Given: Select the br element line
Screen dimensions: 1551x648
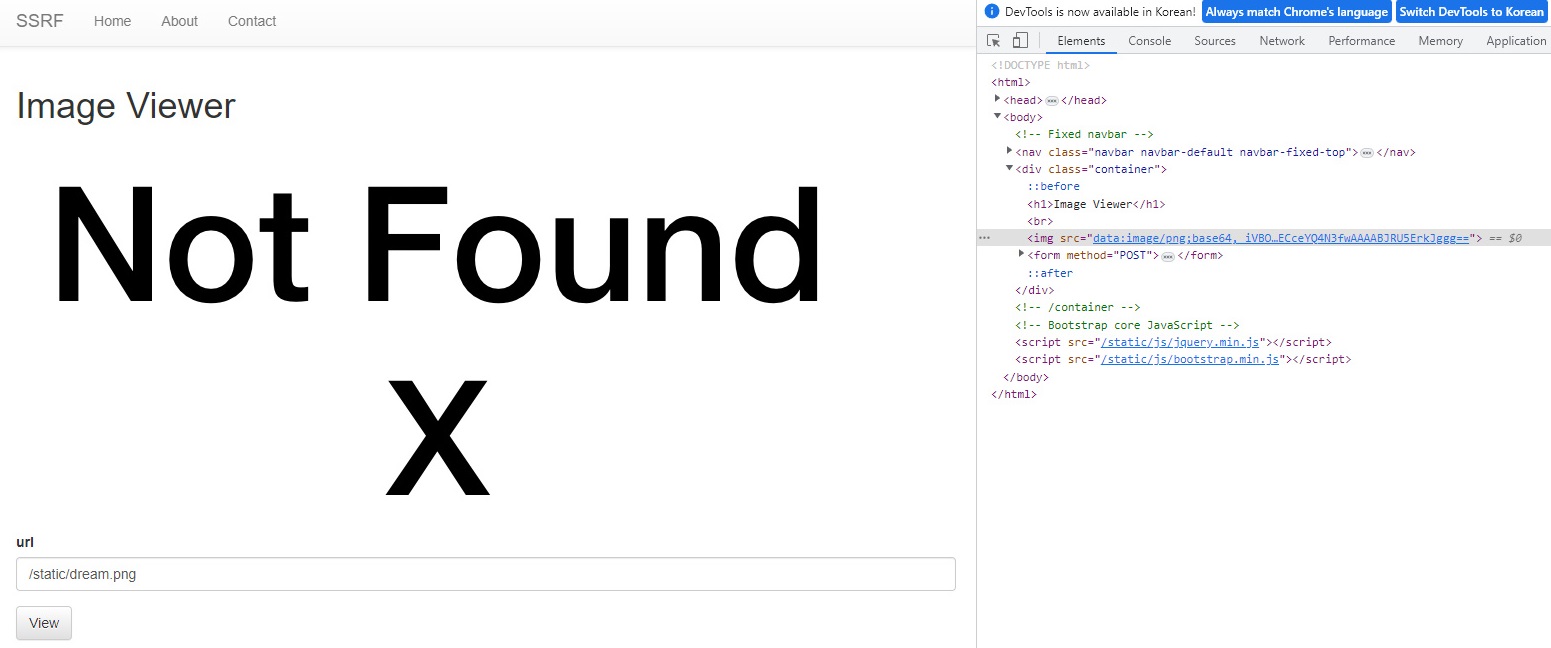Looking at the screenshot, I should (1040, 221).
